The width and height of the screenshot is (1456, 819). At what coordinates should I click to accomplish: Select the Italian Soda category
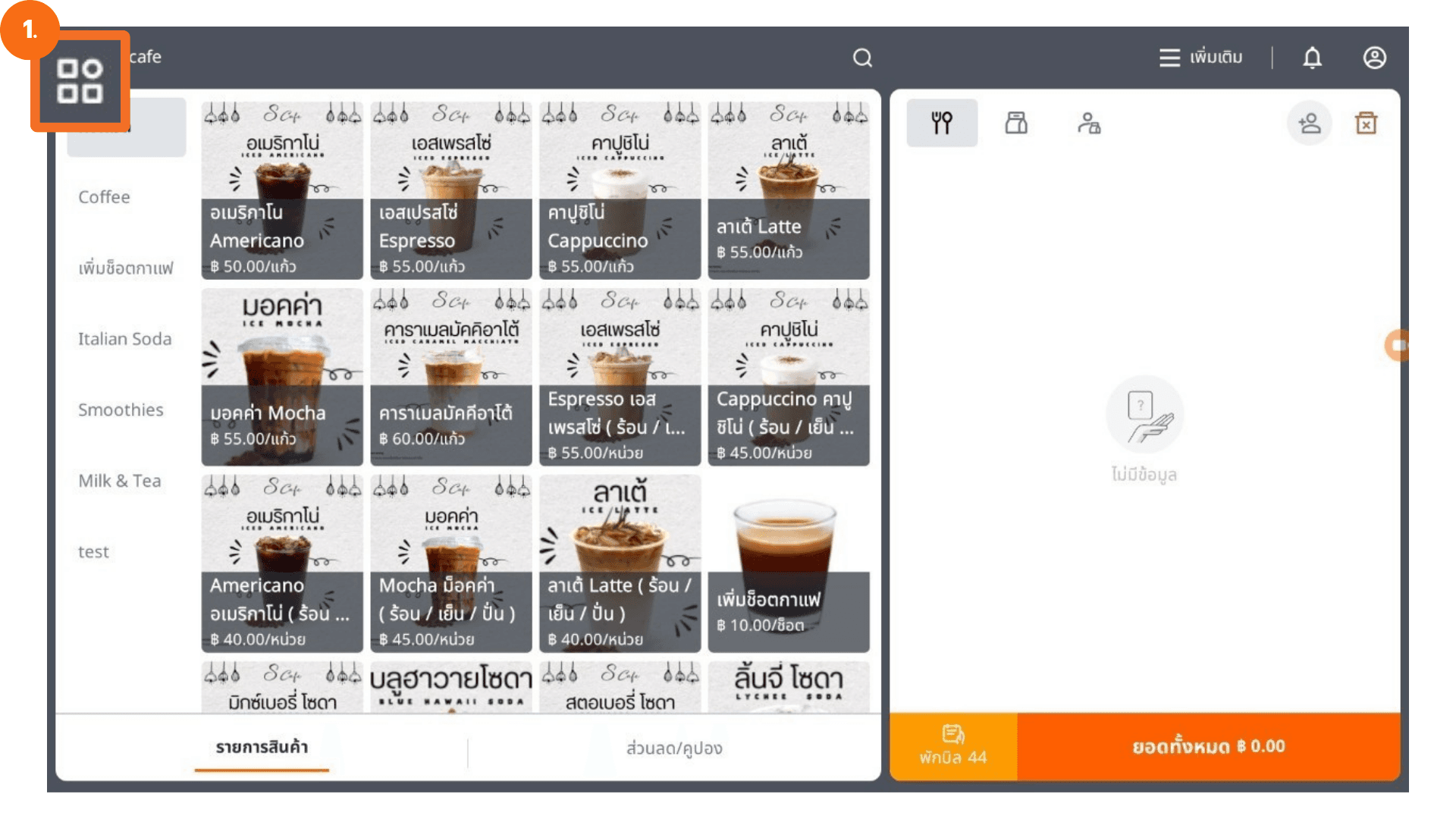click(124, 339)
